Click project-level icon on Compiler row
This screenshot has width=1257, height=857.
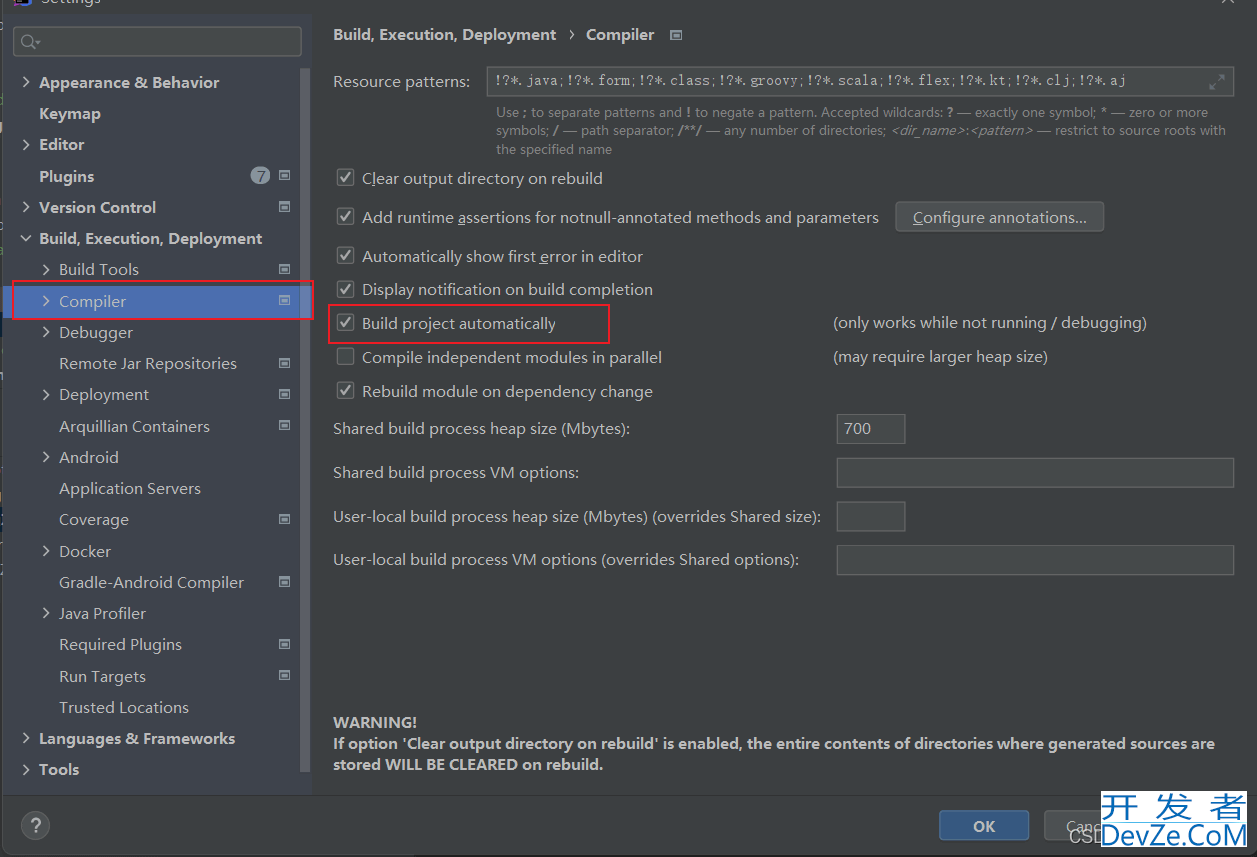pyautogui.click(x=284, y=301)
